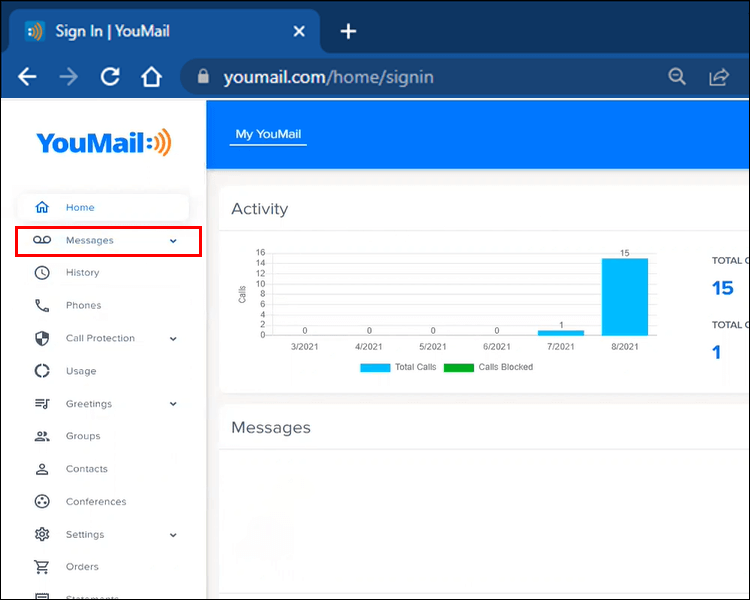This screenshot has height=600, width=750.
Task: Click the YouMail logo
Action: coord(104,143)
